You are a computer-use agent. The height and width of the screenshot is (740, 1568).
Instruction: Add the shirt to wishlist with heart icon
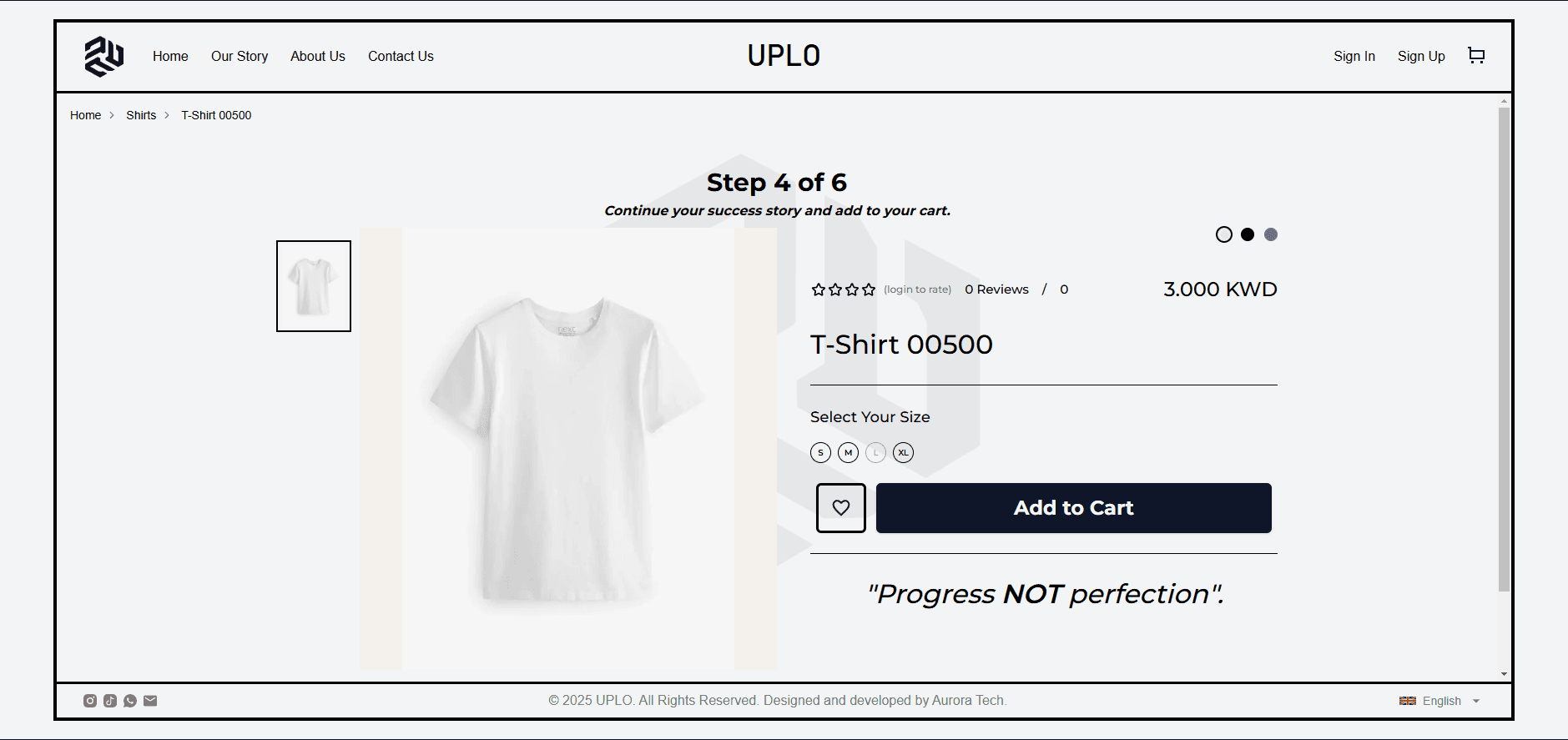(840, 507)
